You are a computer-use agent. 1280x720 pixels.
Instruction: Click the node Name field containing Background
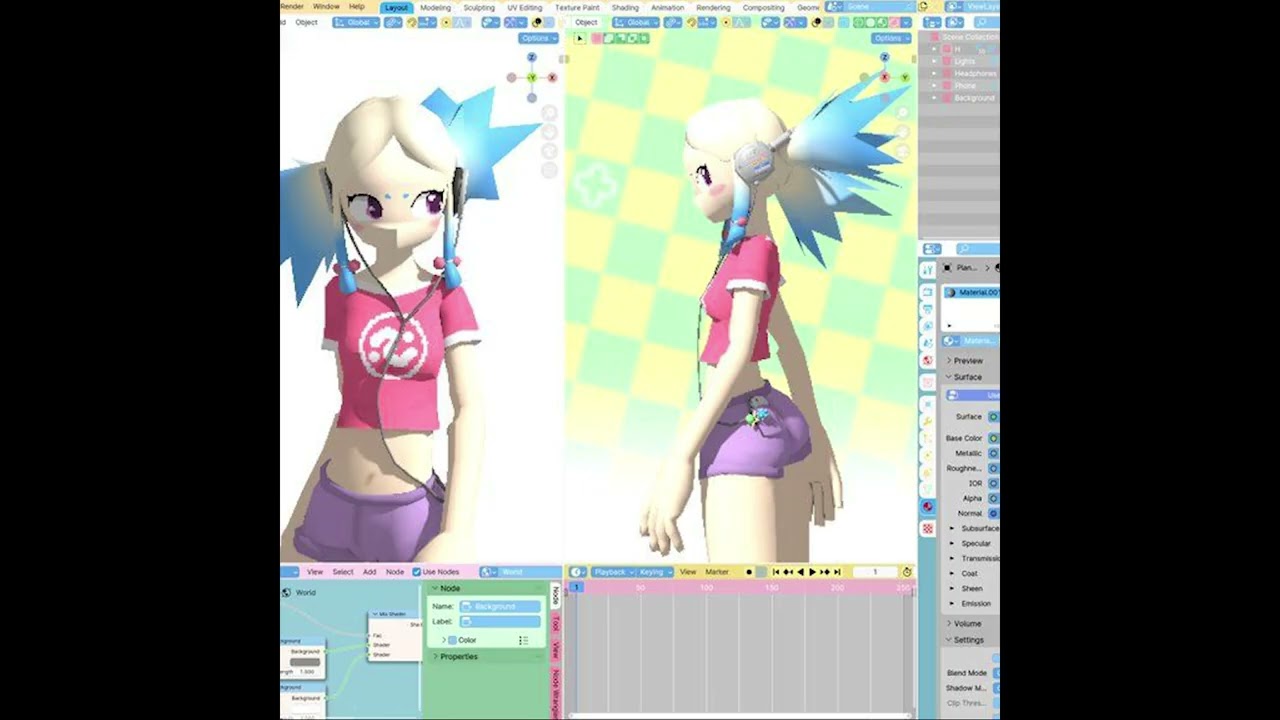coord(500,606)
